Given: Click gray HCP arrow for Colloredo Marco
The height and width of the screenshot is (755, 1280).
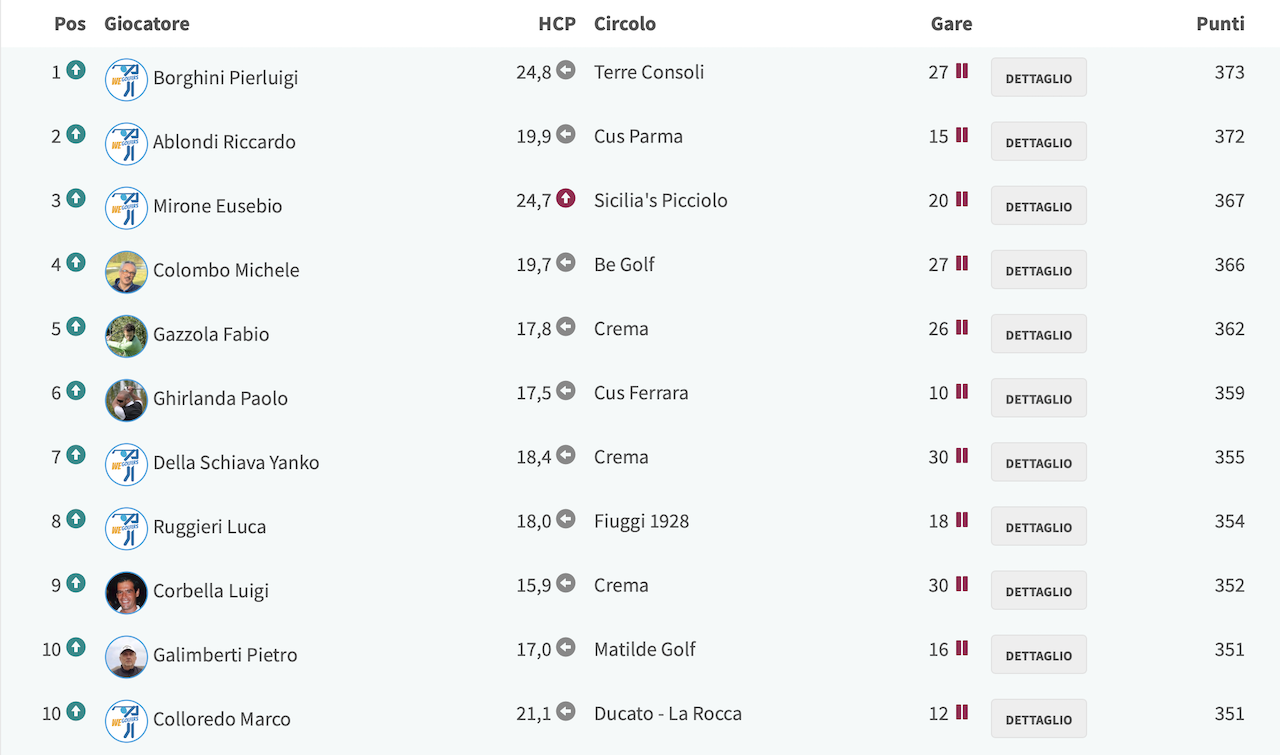Looking at the screenshot, I should (566, 711).
